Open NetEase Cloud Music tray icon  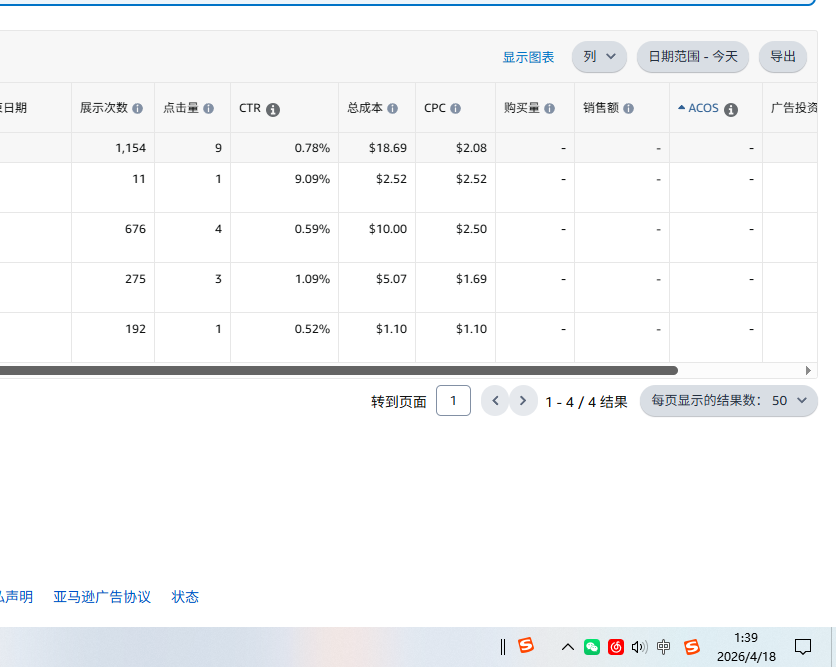pos(616,647)
